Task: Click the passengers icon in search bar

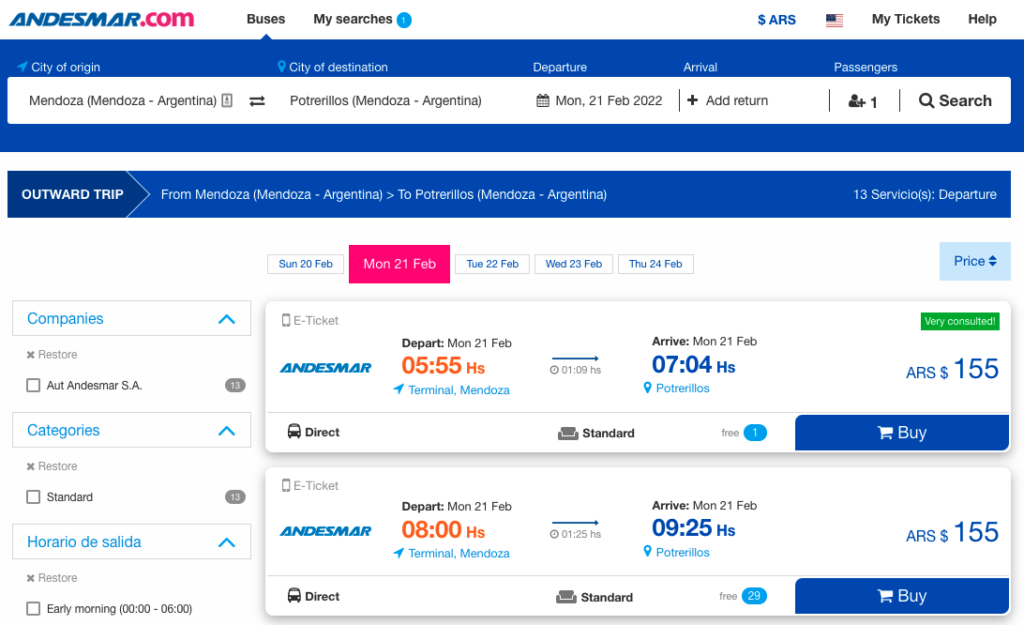Action: tap(856, 101)
